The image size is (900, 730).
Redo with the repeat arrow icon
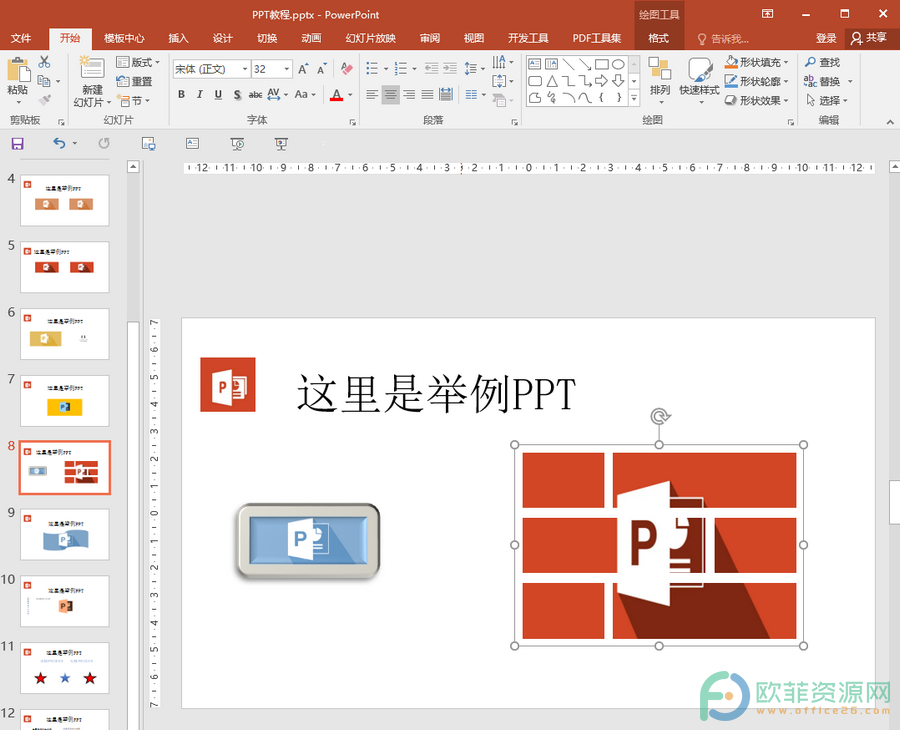104,143
